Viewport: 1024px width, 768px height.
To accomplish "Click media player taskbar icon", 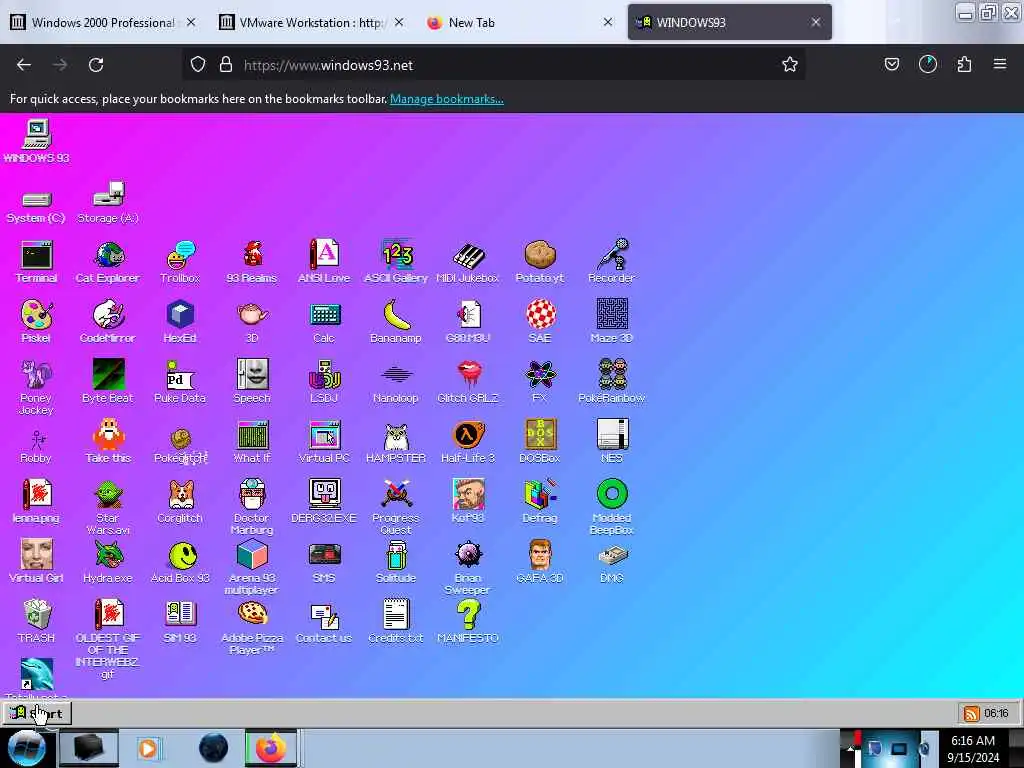I will click(148, 748).
